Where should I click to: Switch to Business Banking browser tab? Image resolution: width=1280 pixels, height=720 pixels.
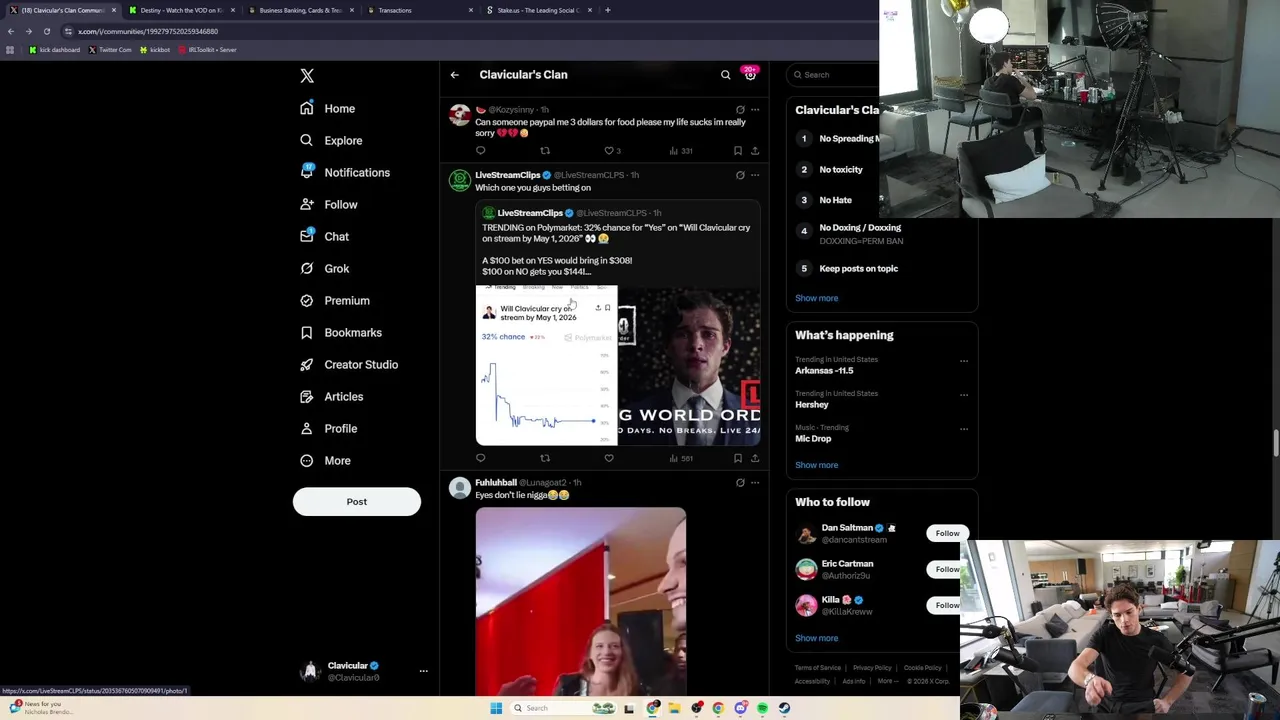pyautogui.click(x=300, y=10)
